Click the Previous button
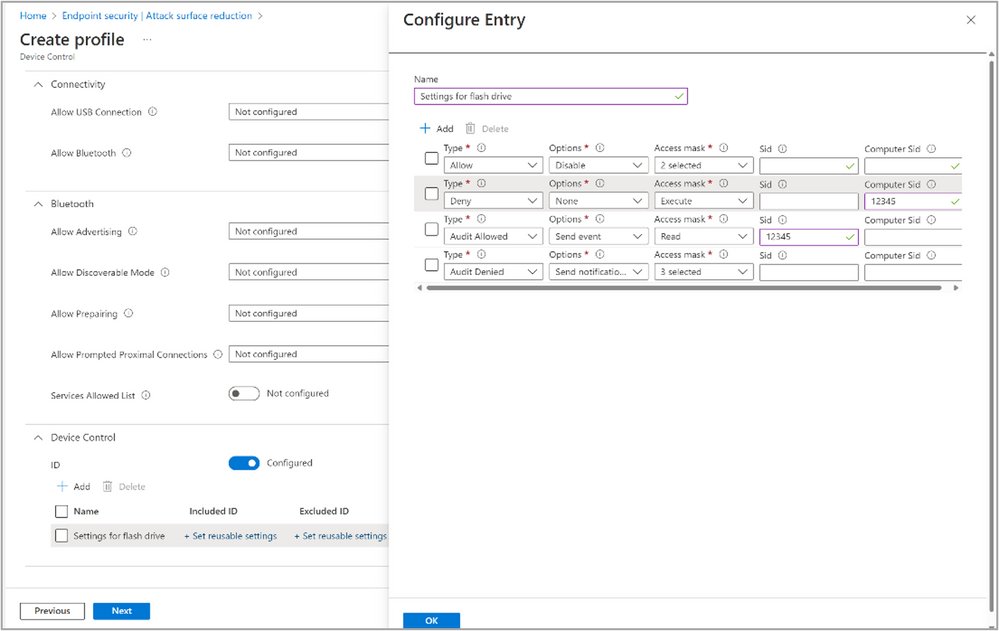This screenshot has width=999, height=631. 52,611
